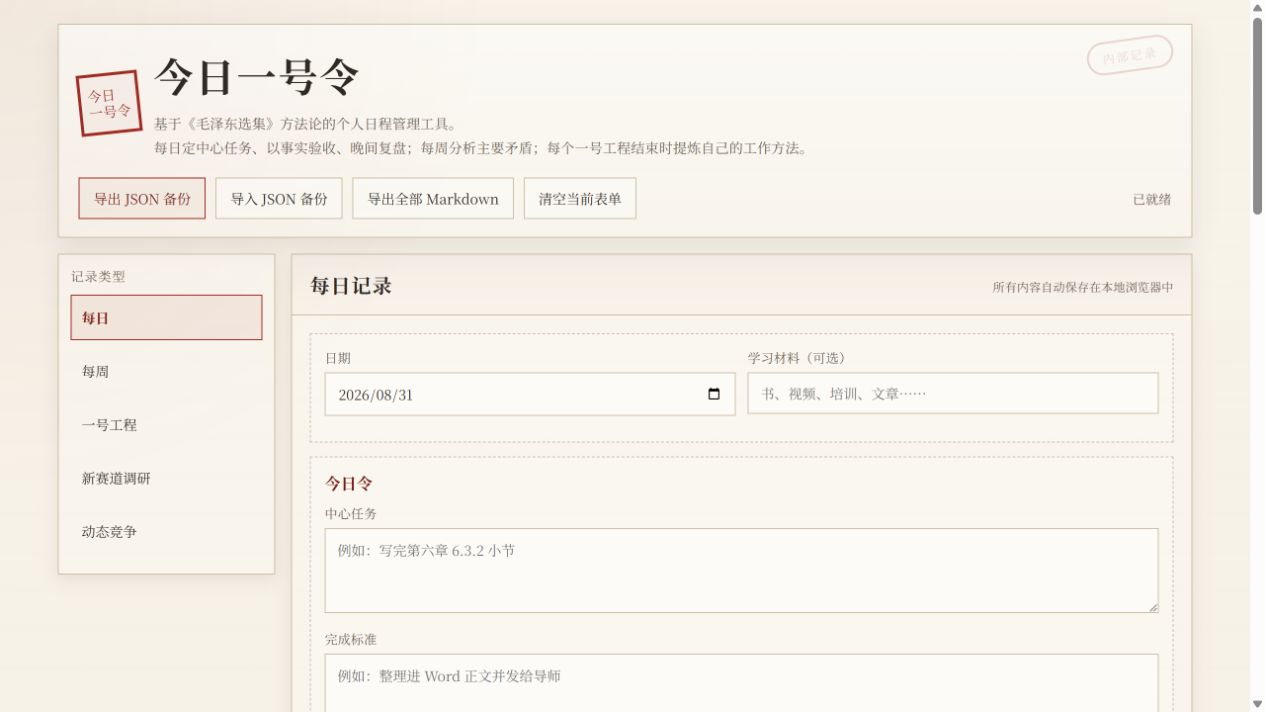Click 所有内容自动保存在本地浏览器中 note

point(1083,287)
